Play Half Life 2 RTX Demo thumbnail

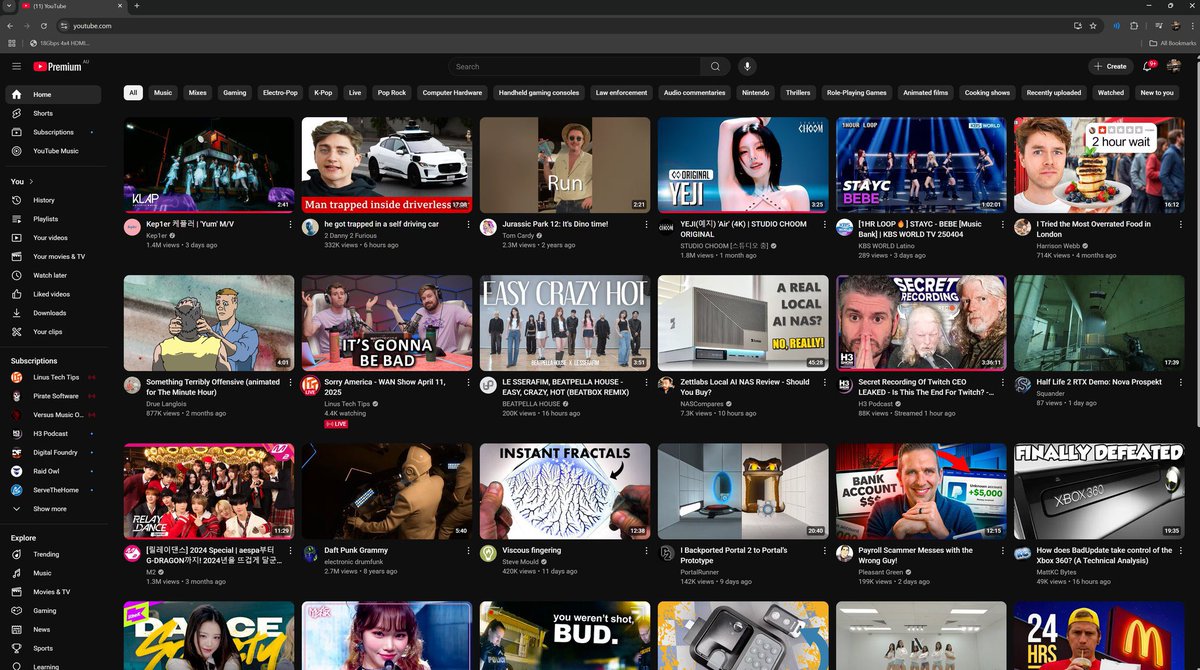[1099, 323]
